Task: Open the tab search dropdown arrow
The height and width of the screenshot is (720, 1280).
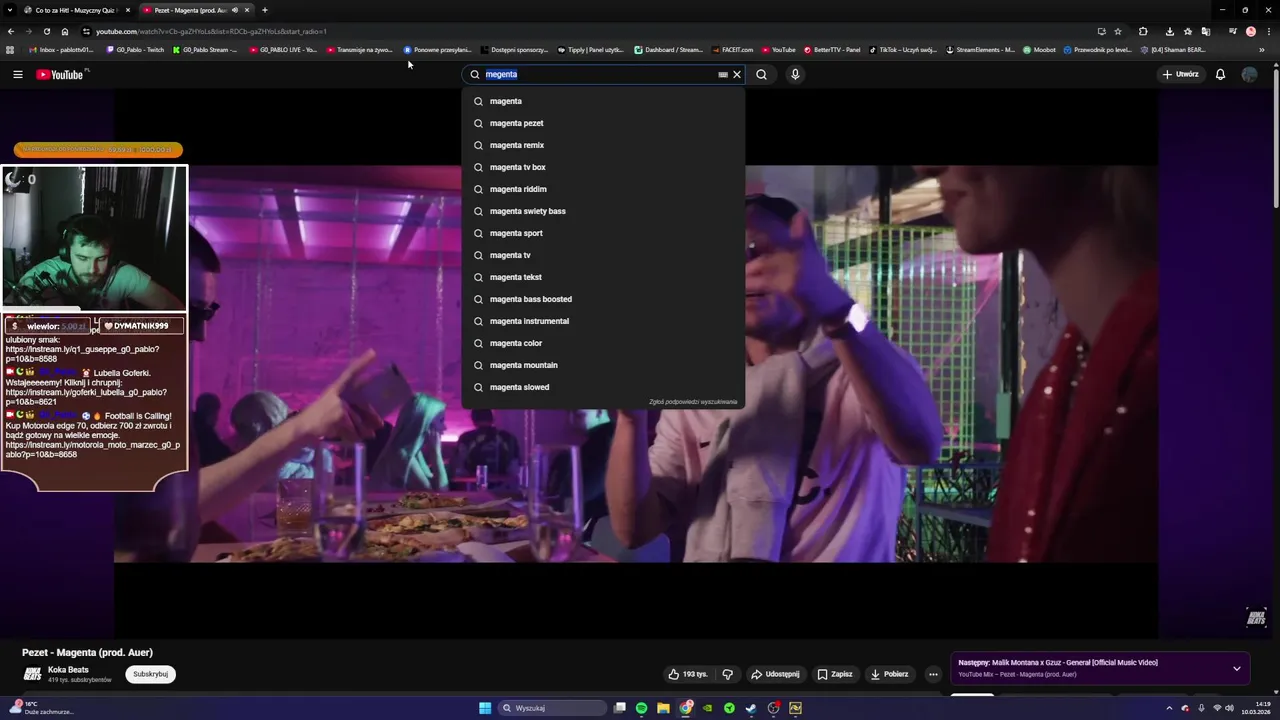Action: click(9, 10)
